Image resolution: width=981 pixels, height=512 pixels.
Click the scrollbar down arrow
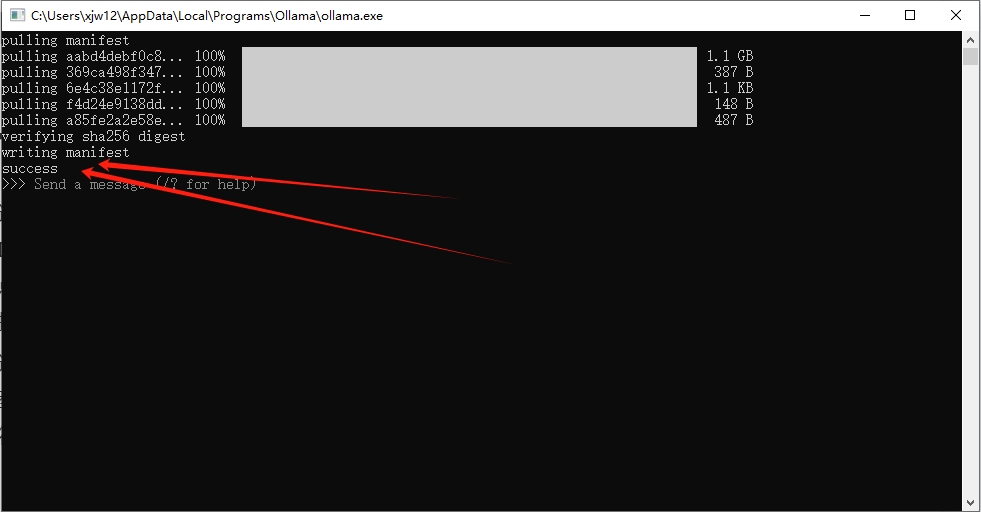pos(970,503)
